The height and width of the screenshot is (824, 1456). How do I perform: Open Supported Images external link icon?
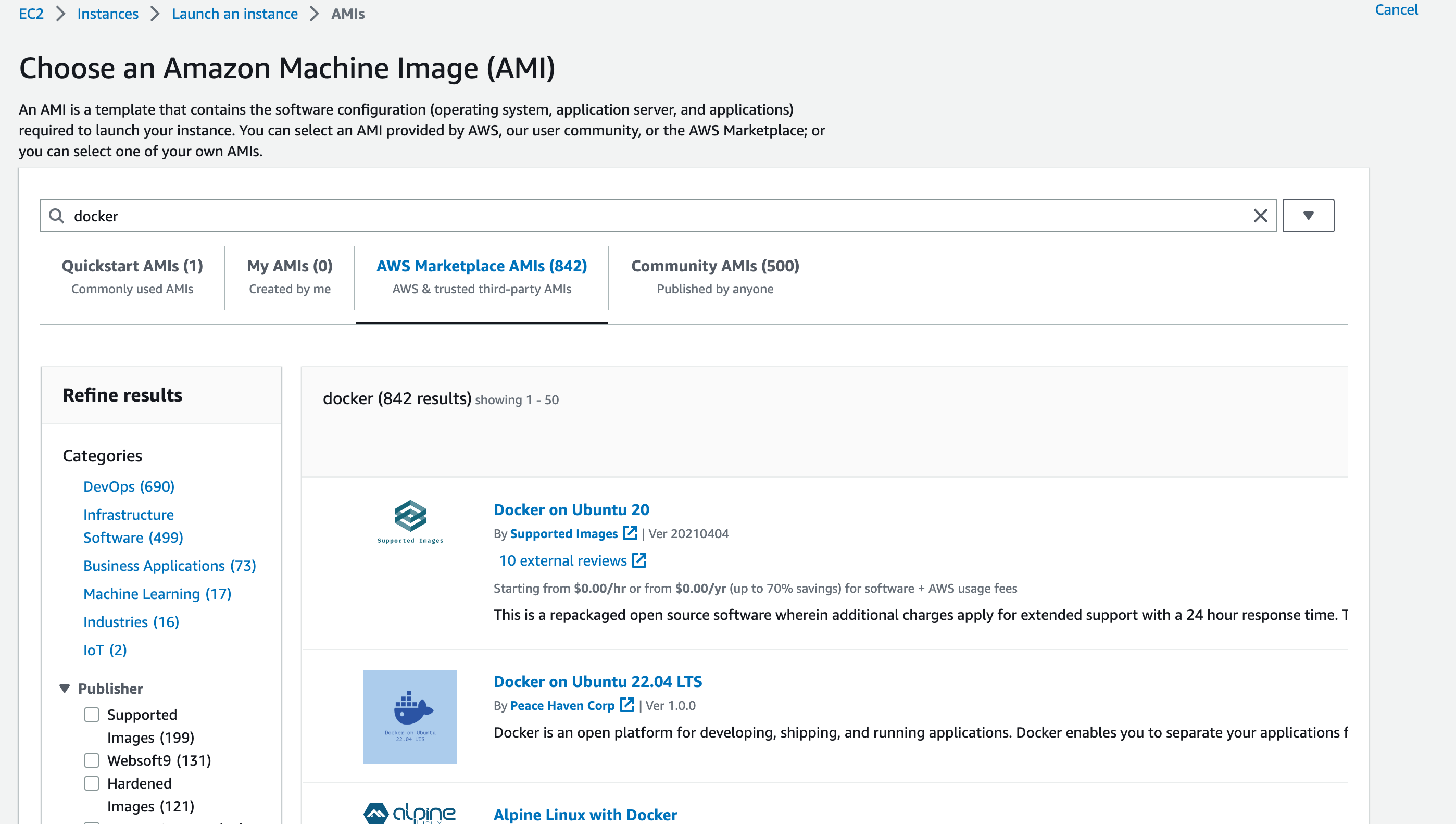tap(630, 533)
